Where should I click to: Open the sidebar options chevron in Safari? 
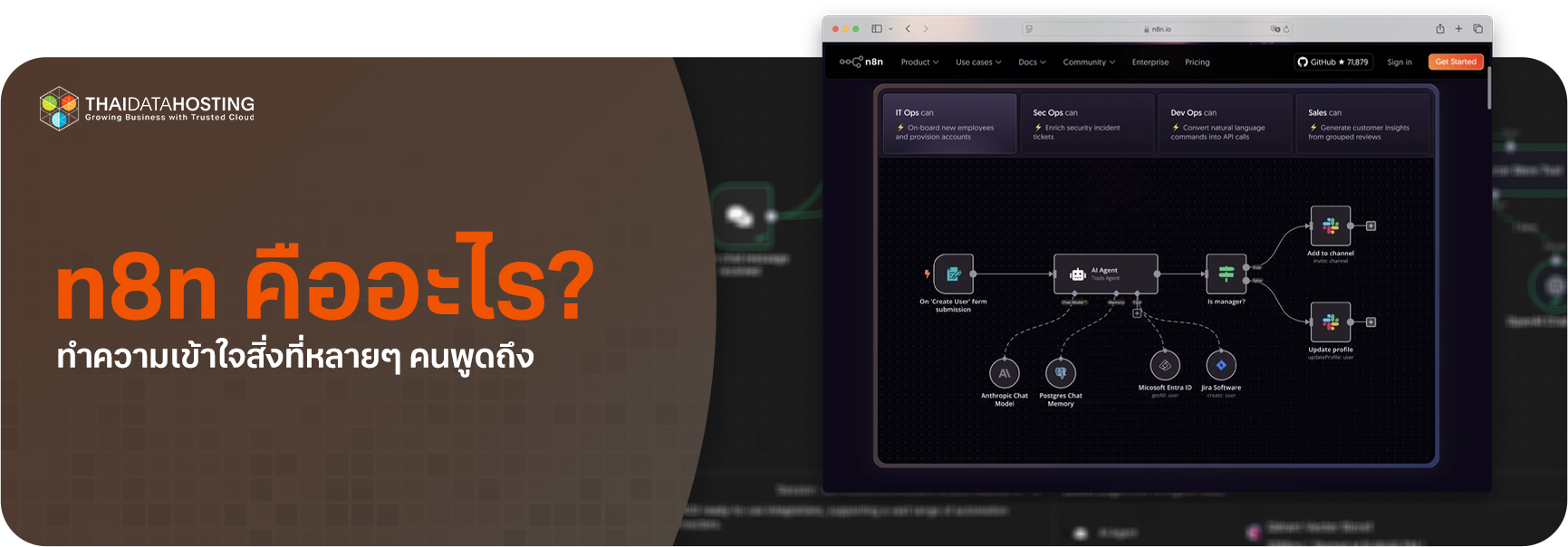(x=890, y=29)
